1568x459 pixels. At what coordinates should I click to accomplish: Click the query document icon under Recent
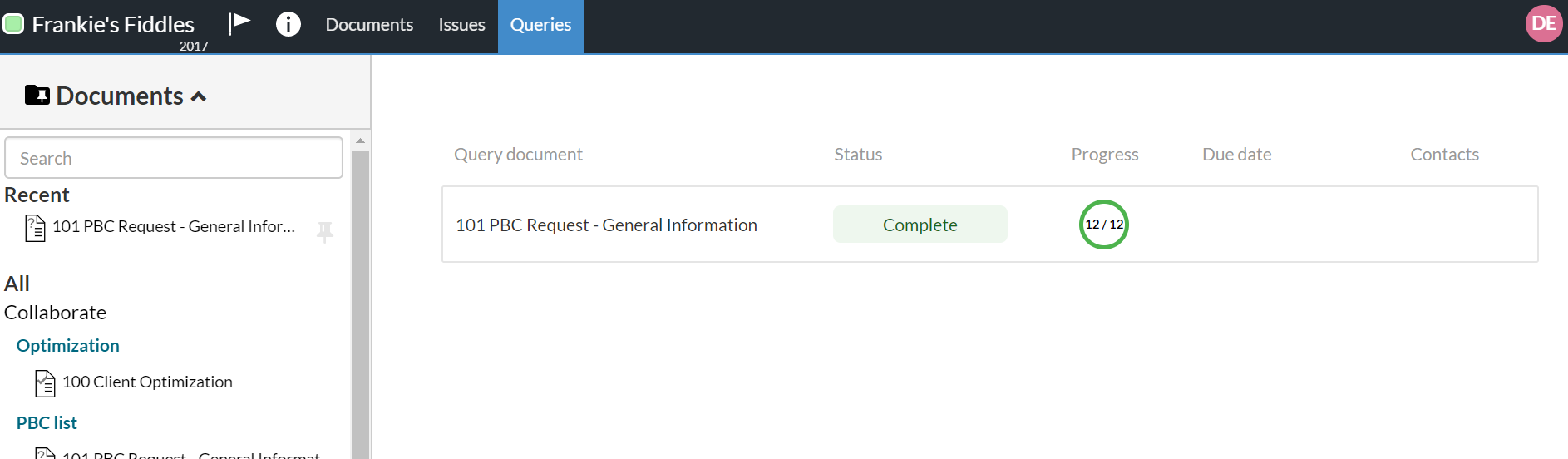coord(35,227)
